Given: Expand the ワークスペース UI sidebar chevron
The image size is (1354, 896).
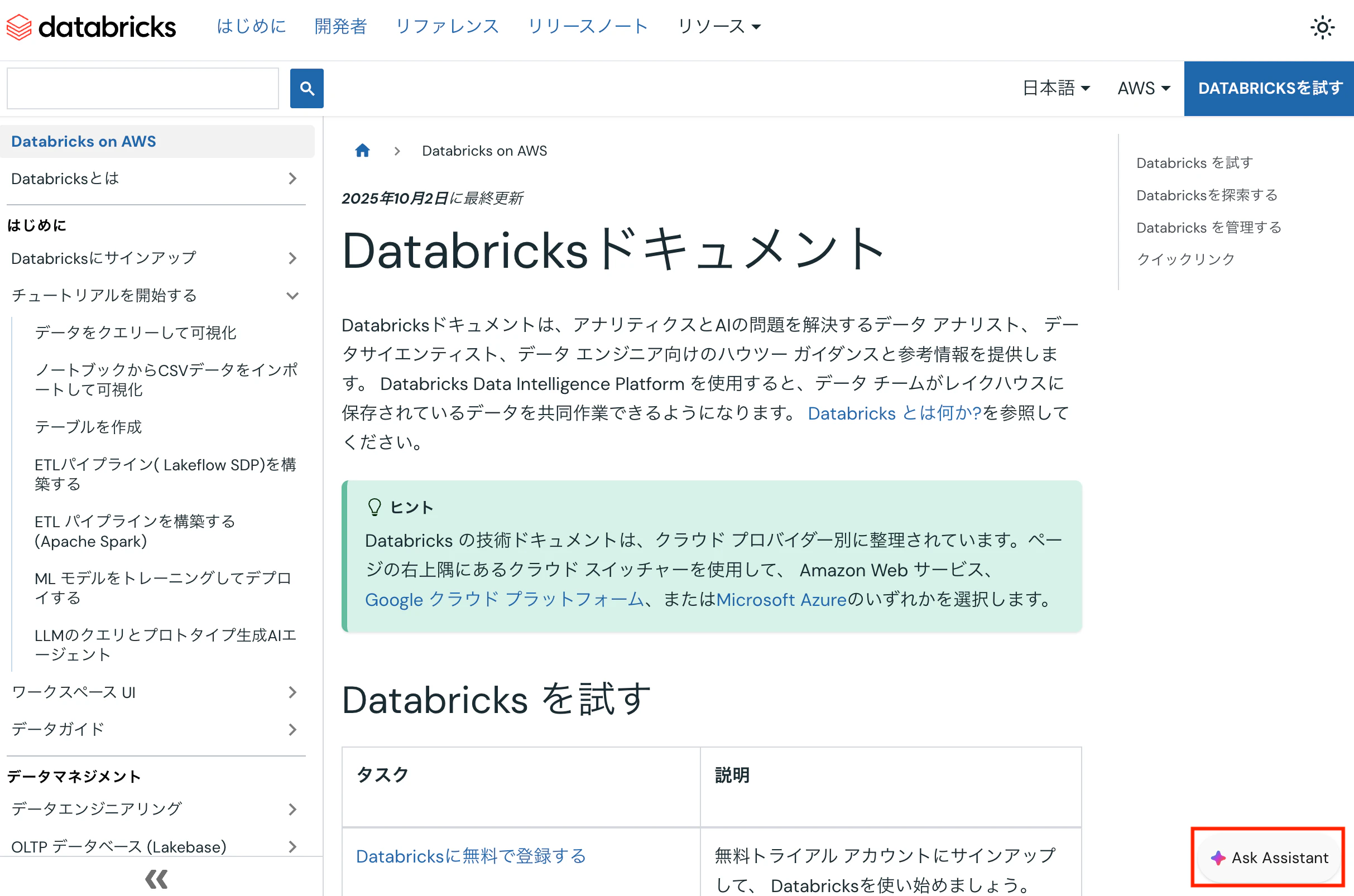Looking at the screenshot, I should (292, 692).
